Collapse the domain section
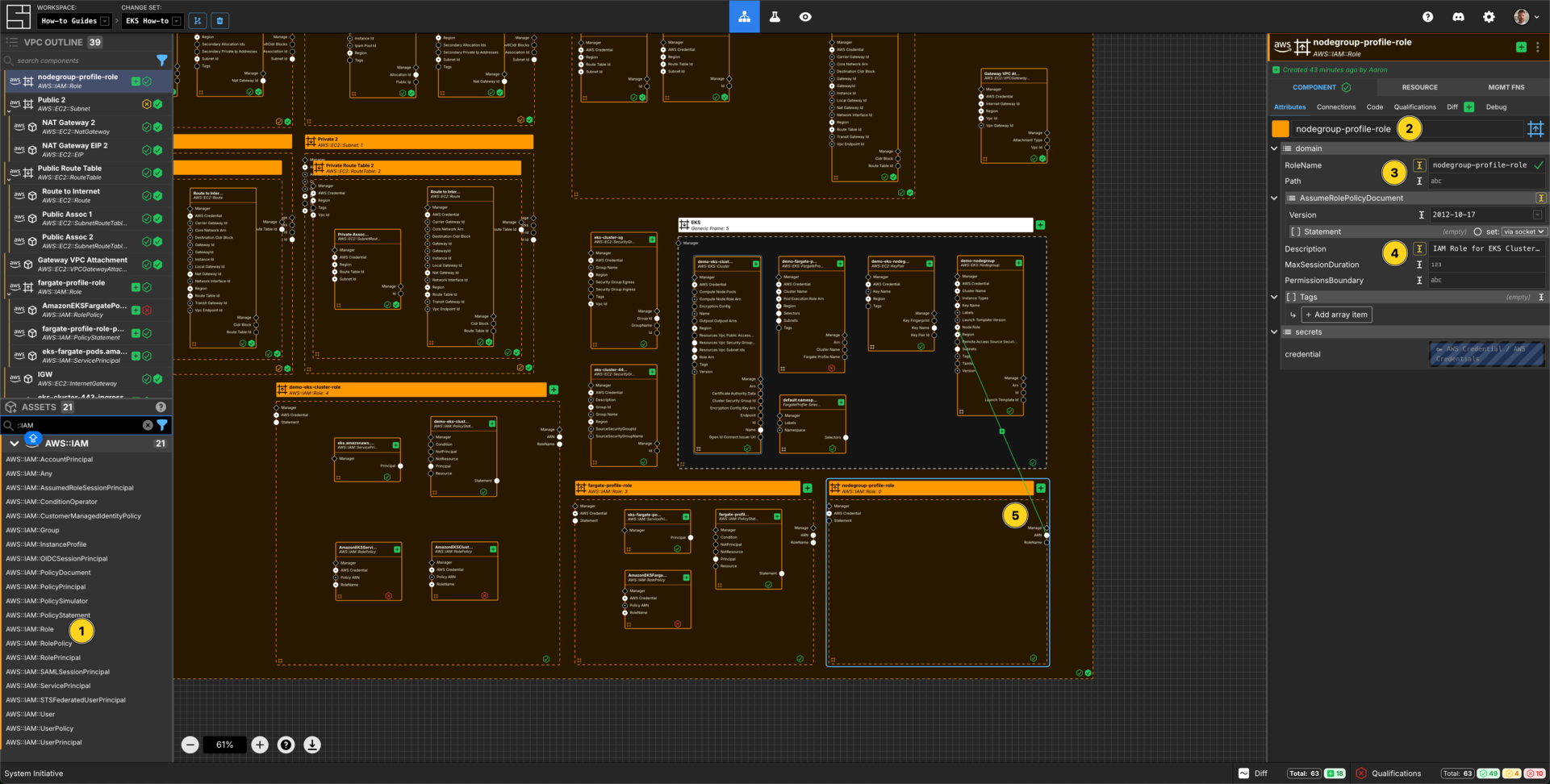This screenshot has width=1550, height=784. tap(1275, 148)
